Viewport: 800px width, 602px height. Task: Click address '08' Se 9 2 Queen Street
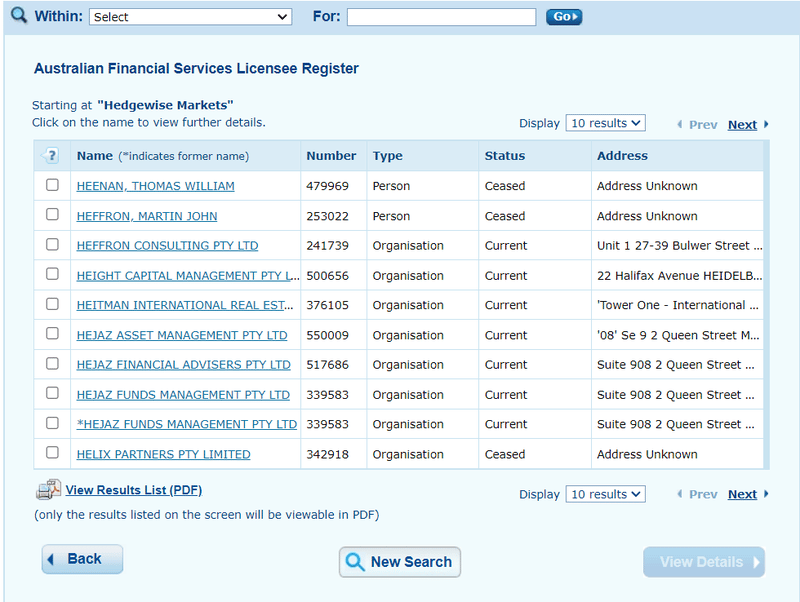click(679, 335)
